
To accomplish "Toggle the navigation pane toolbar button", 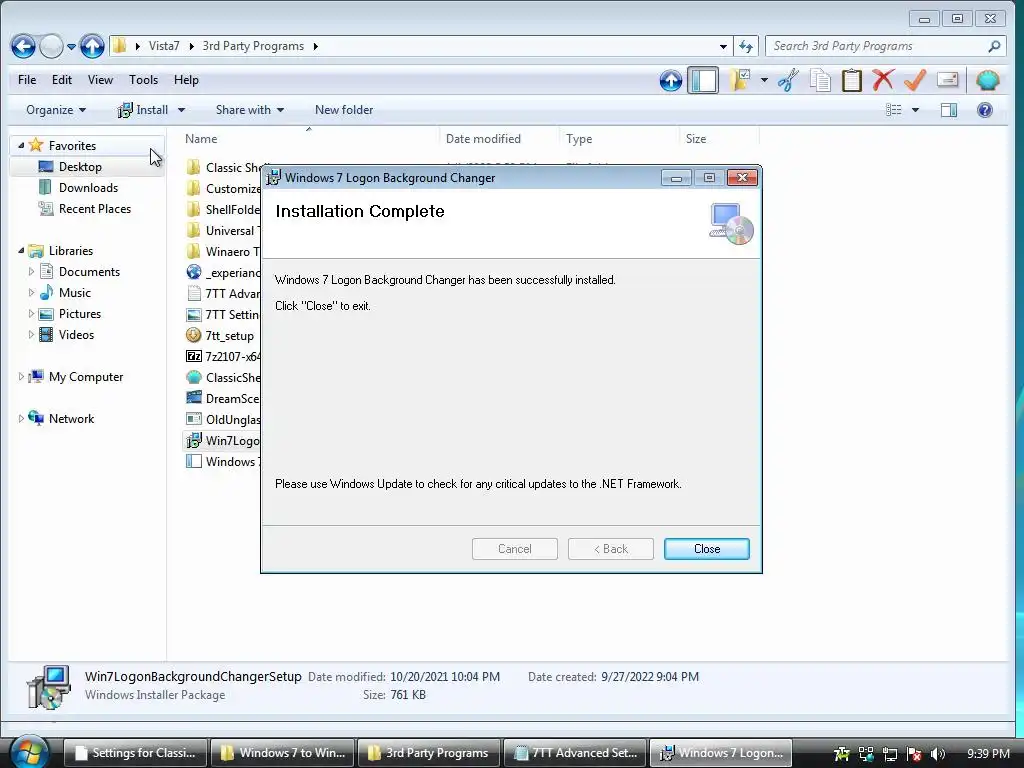I will click(x=703, y=80).
